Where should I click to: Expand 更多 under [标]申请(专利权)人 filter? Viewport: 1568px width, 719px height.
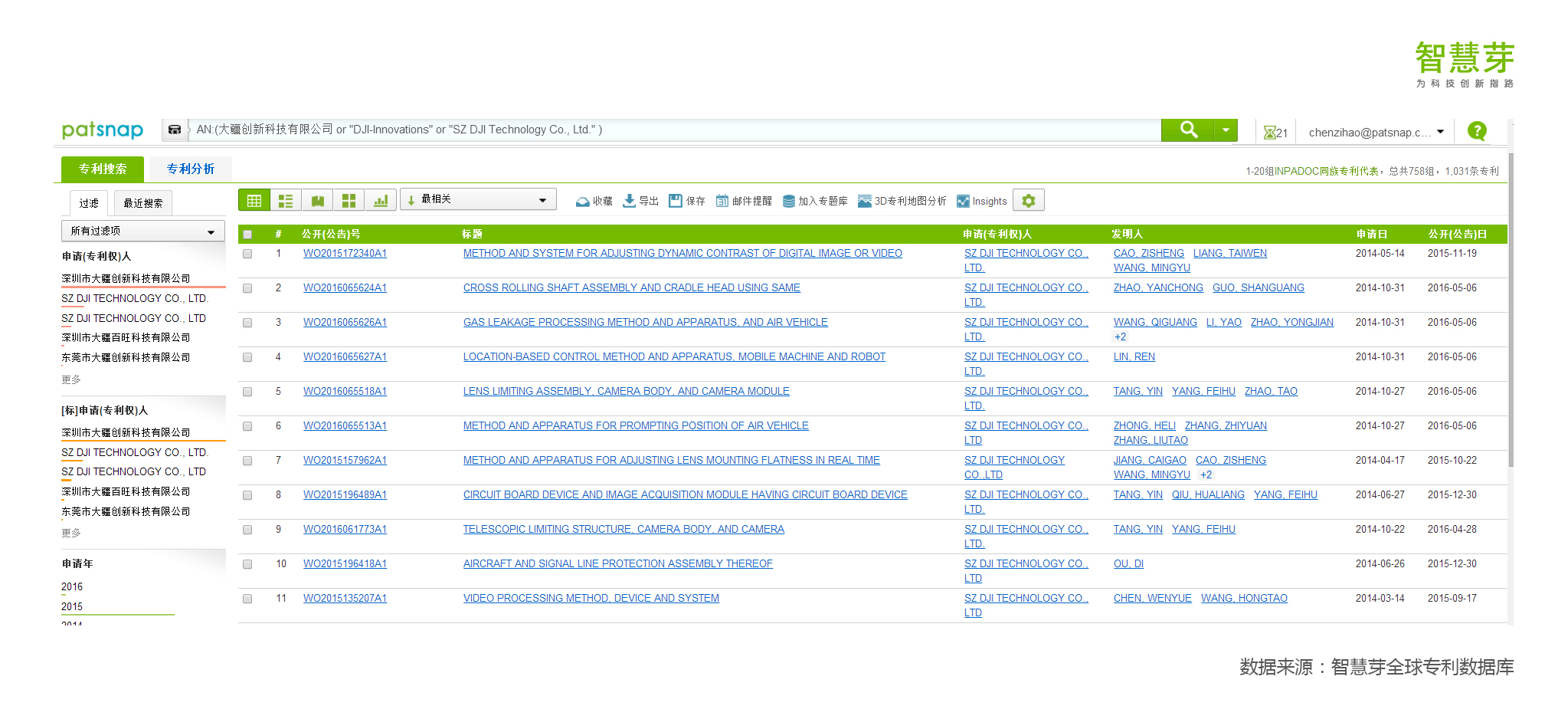[x=71, y=533]
